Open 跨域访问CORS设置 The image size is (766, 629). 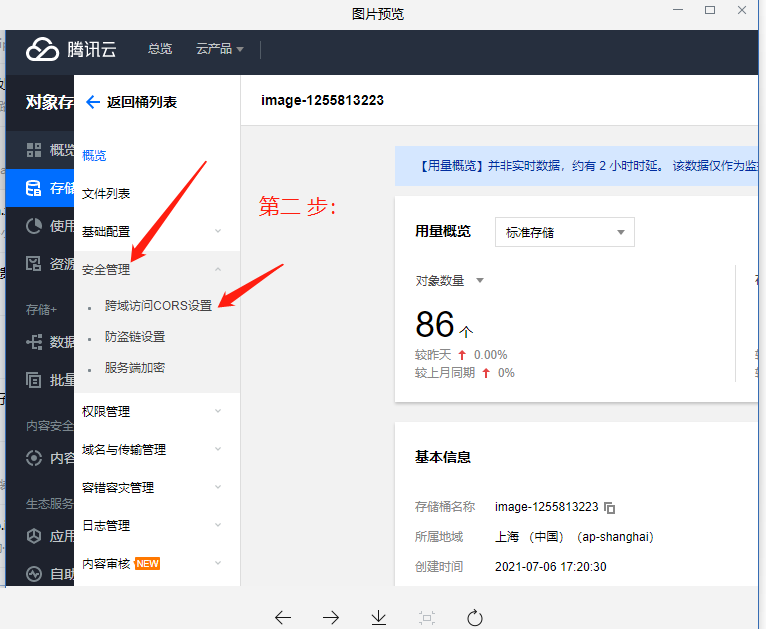click(158, 306)
